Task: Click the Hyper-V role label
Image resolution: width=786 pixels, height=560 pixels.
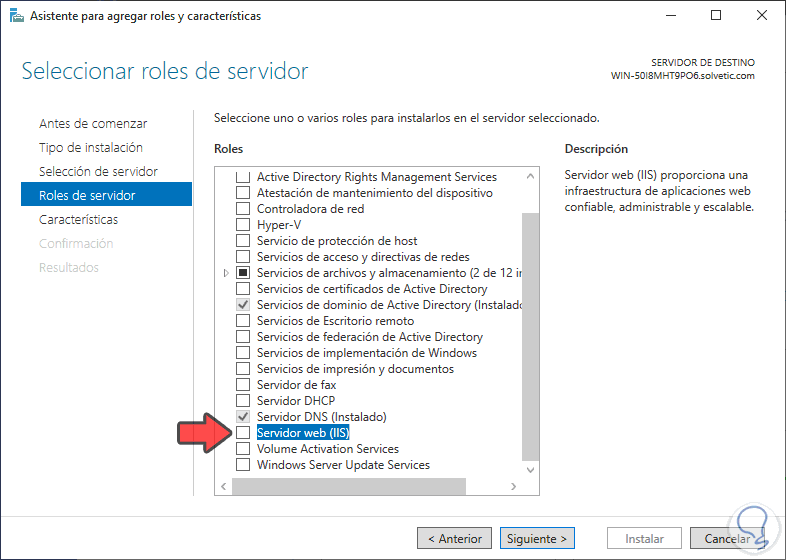Action: coord(279,225)
